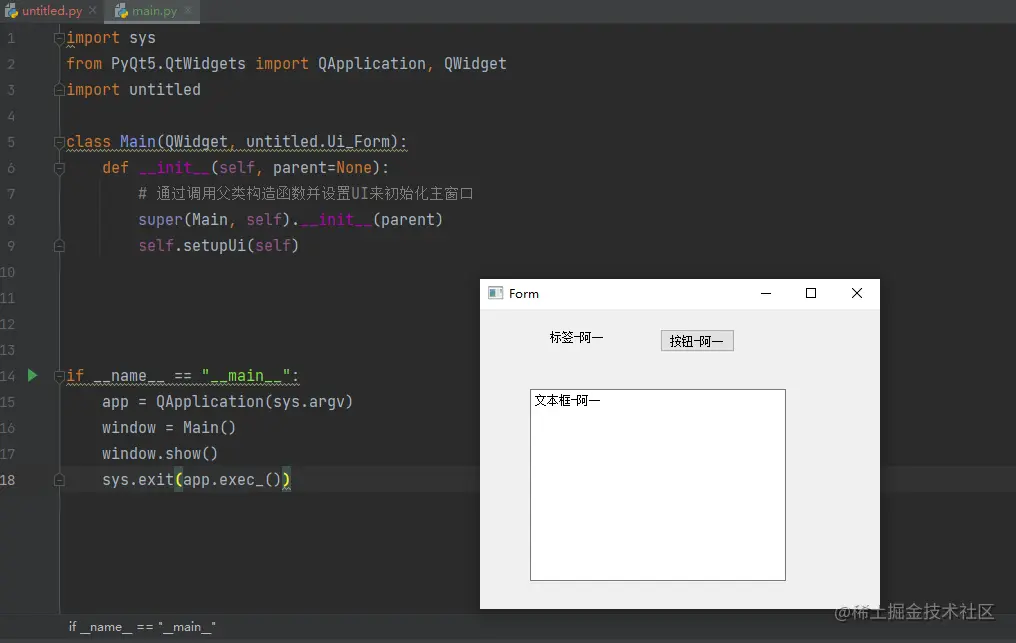Click the fold end marker at line 3
The width and height of the screenshot is (1016, 643).
click(x=59, y=90)
